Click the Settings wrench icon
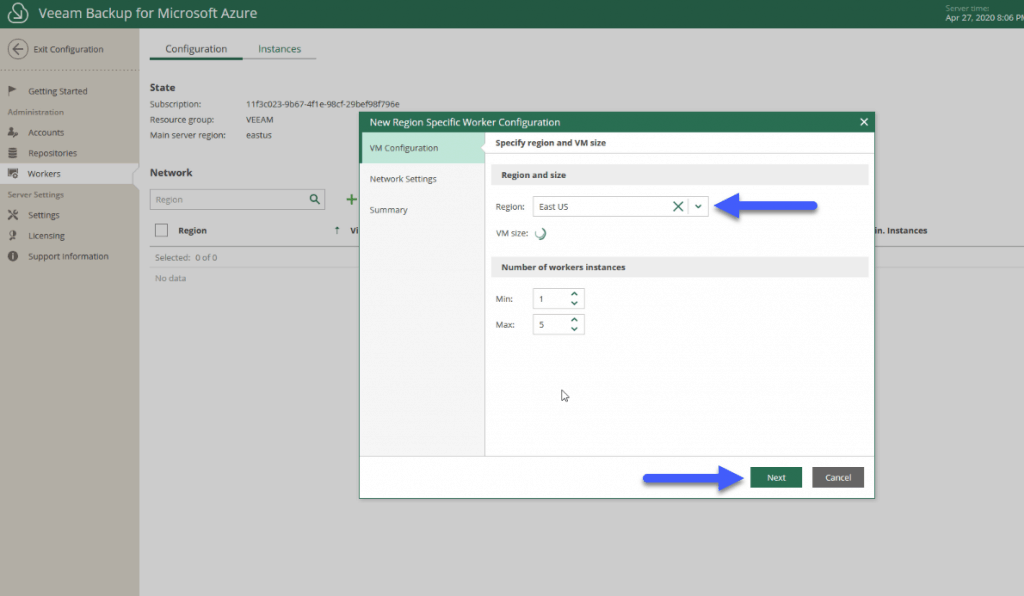 12,215
